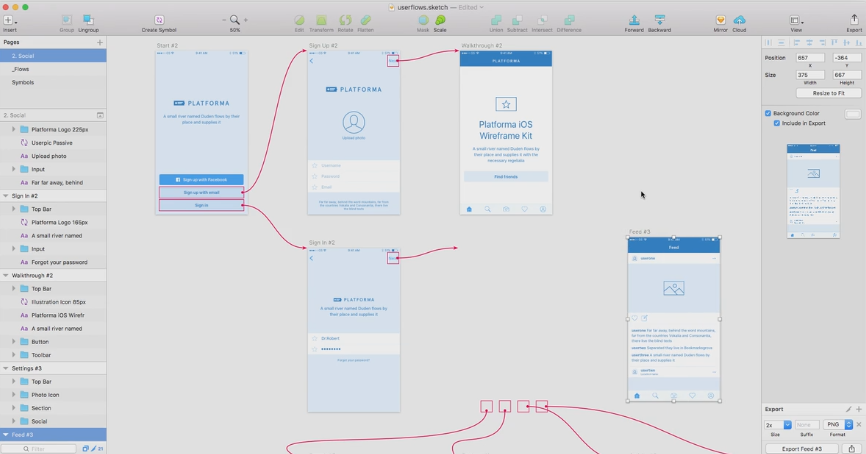This screenshot has height=454, width=866.
Task: Toggle the Include in Export checkbox
Action: pos(777,123)
